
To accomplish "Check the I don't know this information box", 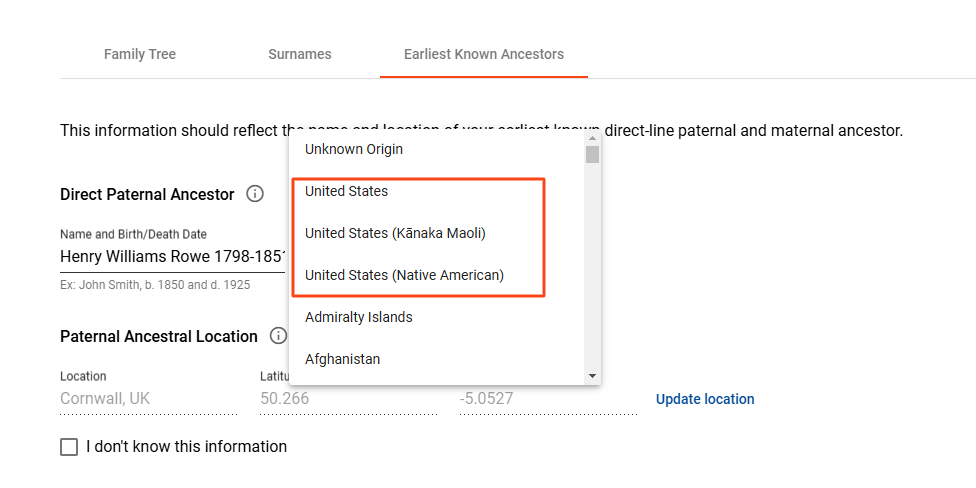I will (x=69, y=447).
